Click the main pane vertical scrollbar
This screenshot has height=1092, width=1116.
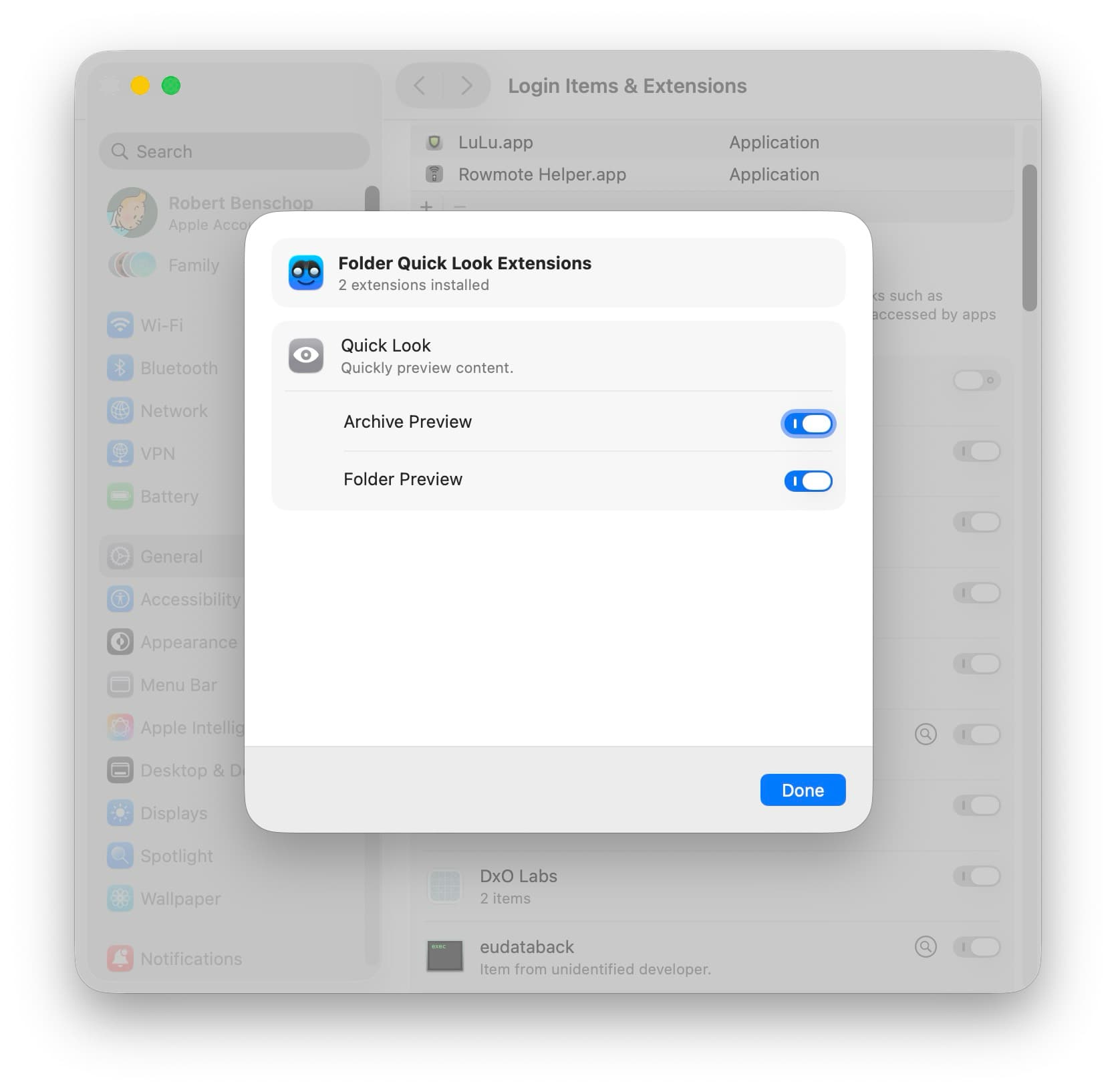(1030, 238)
